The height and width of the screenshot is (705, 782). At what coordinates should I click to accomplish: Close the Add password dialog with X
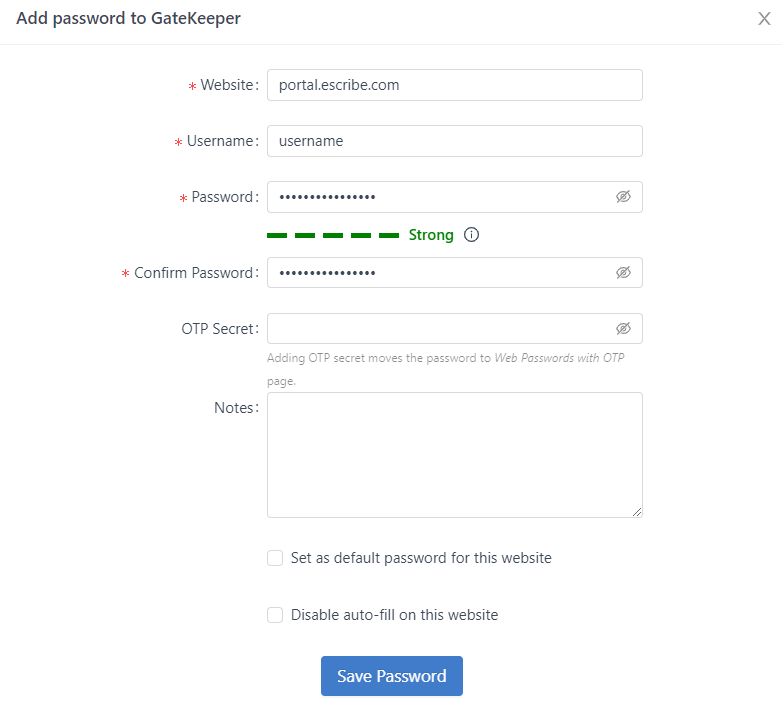click(x=764, y=19)
